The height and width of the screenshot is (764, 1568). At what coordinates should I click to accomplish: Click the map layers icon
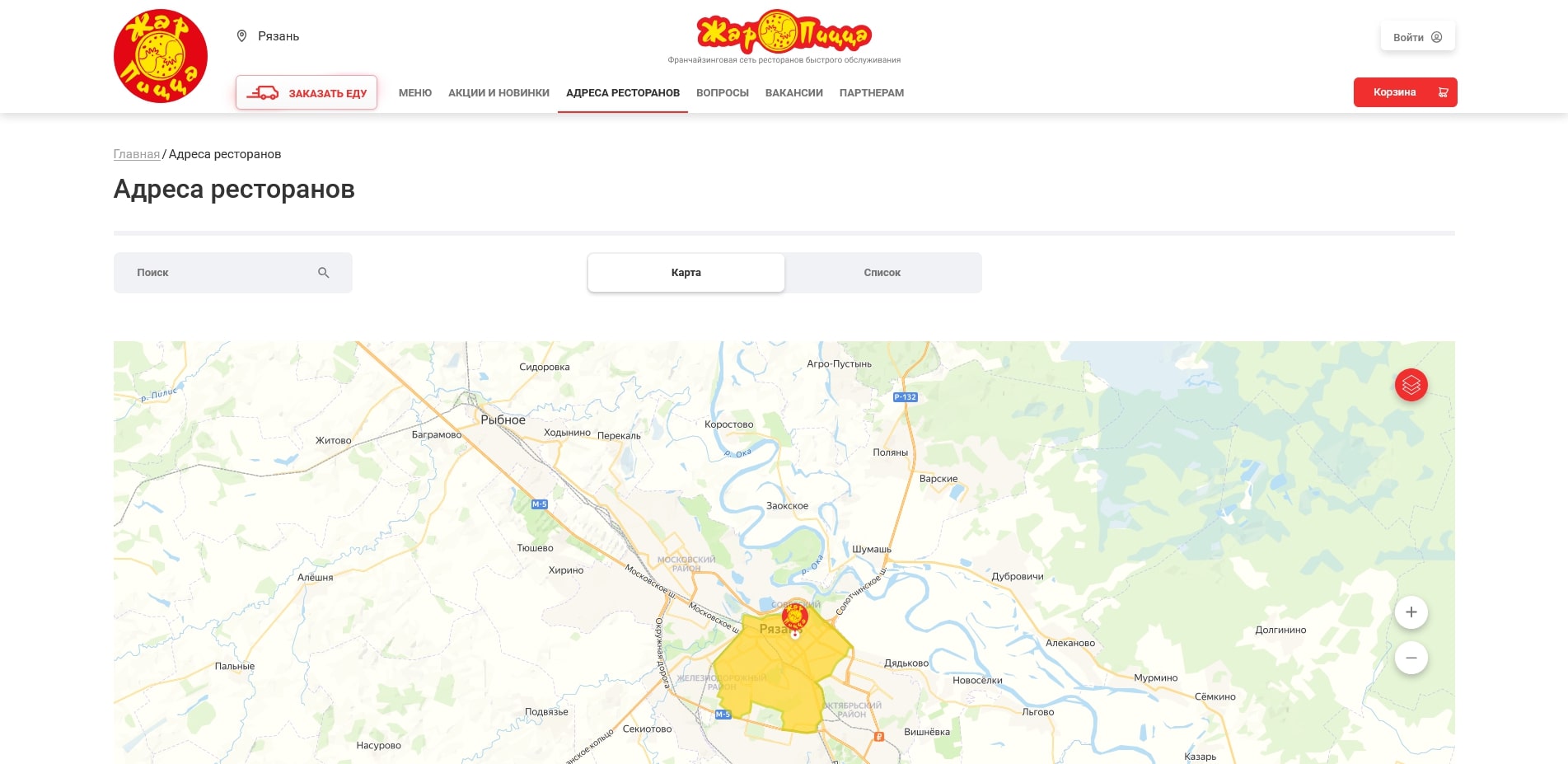(1411, 385)
